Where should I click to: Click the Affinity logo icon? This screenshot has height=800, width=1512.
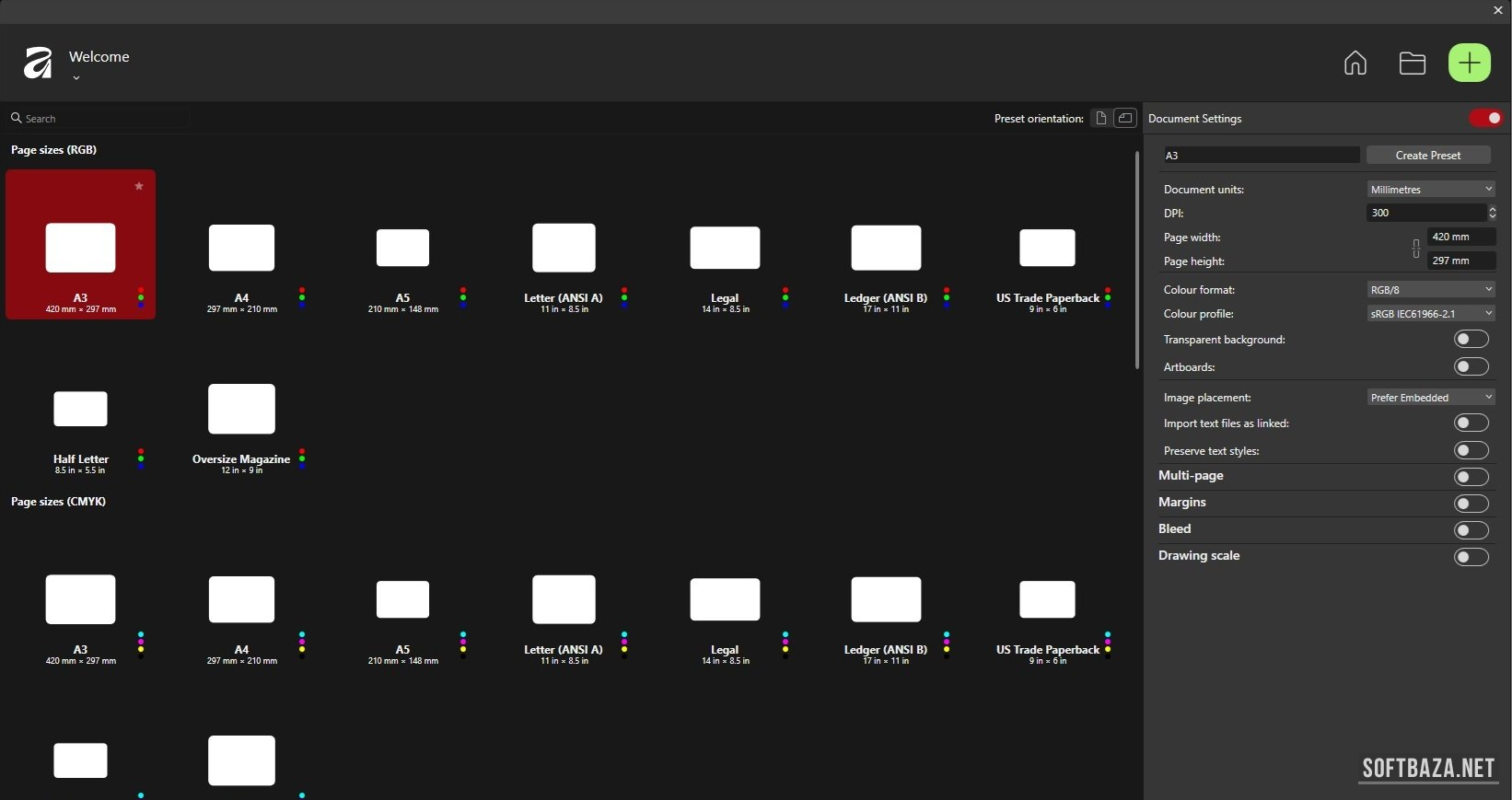tap(38, 63)
